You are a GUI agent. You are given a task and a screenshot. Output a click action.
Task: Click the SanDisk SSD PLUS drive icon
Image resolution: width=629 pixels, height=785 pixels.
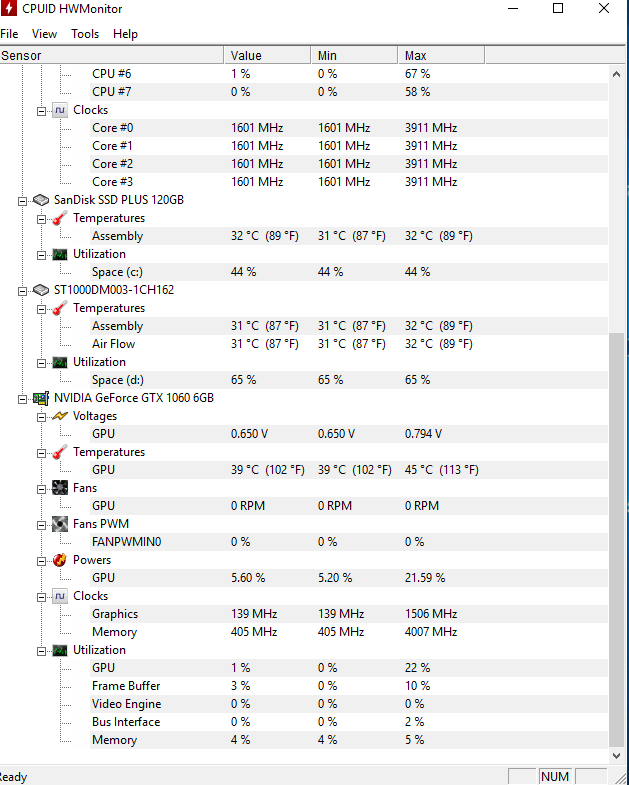[x=41, y=200]
